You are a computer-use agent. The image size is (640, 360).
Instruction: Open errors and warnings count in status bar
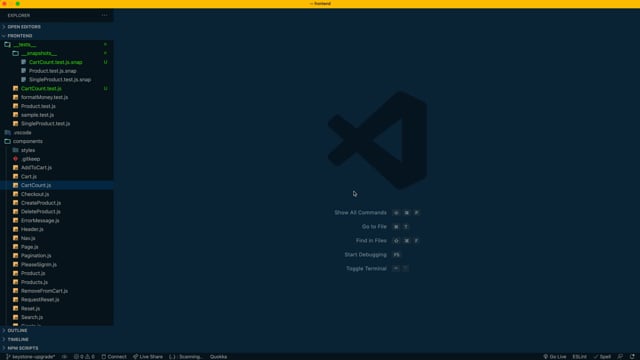click(x=84, y=357)
